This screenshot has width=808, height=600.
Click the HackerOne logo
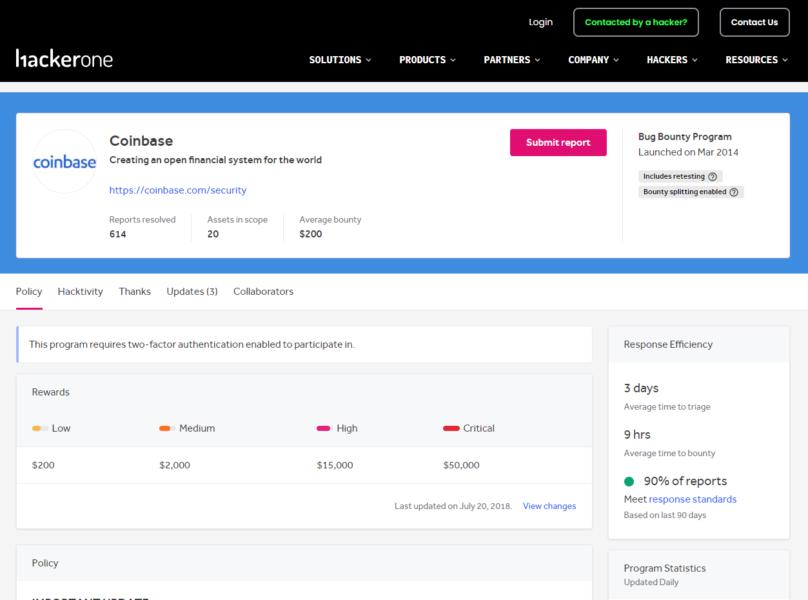click(64, 60)
